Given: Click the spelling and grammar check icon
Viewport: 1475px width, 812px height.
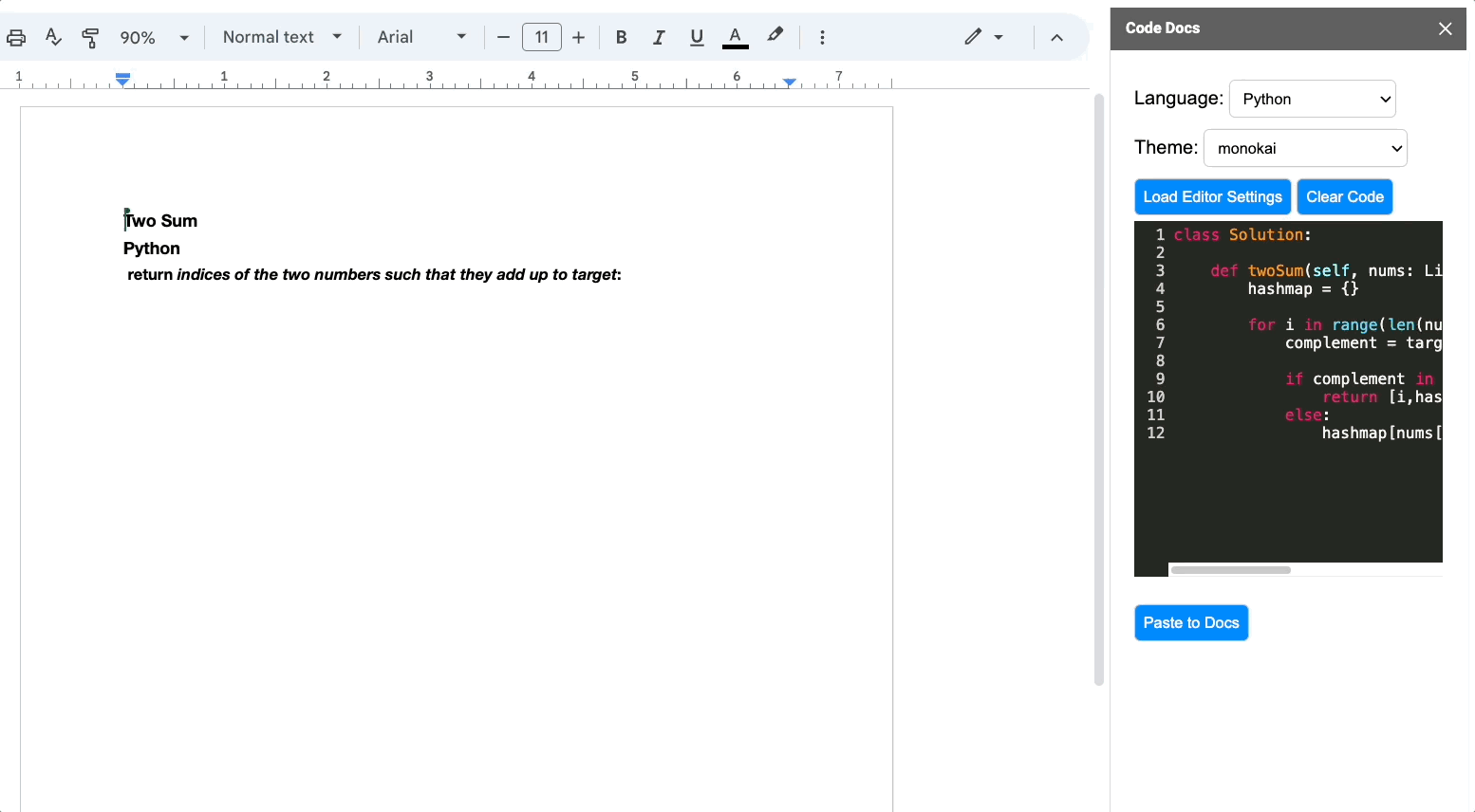Looking at the screenshot, I should pos(53,38).
